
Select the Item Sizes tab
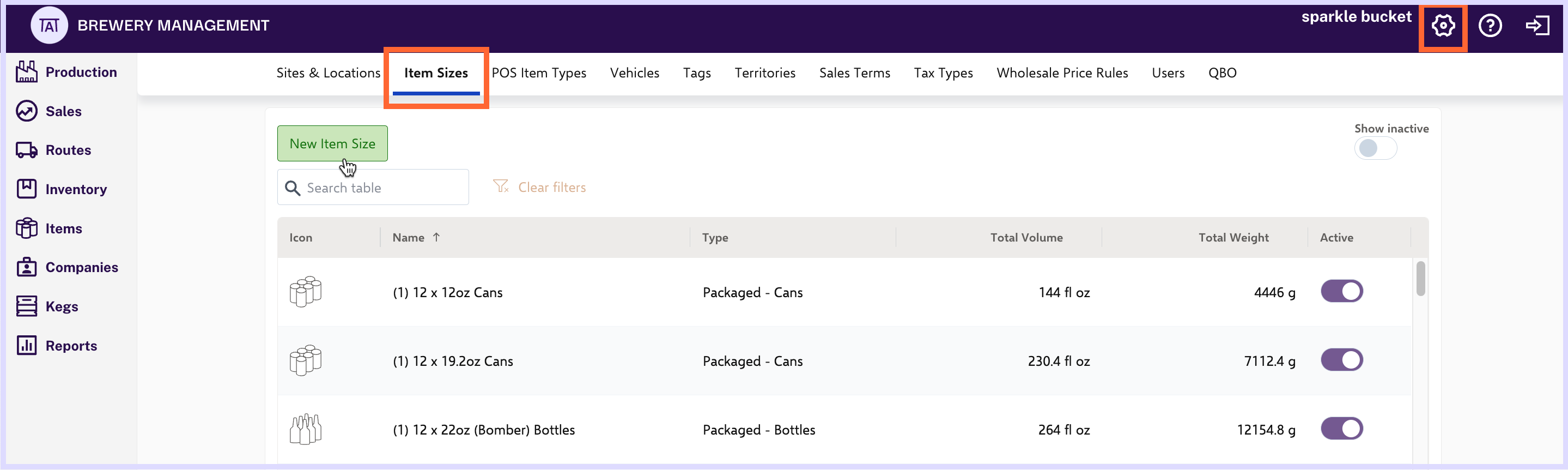(x=436, y=73)
